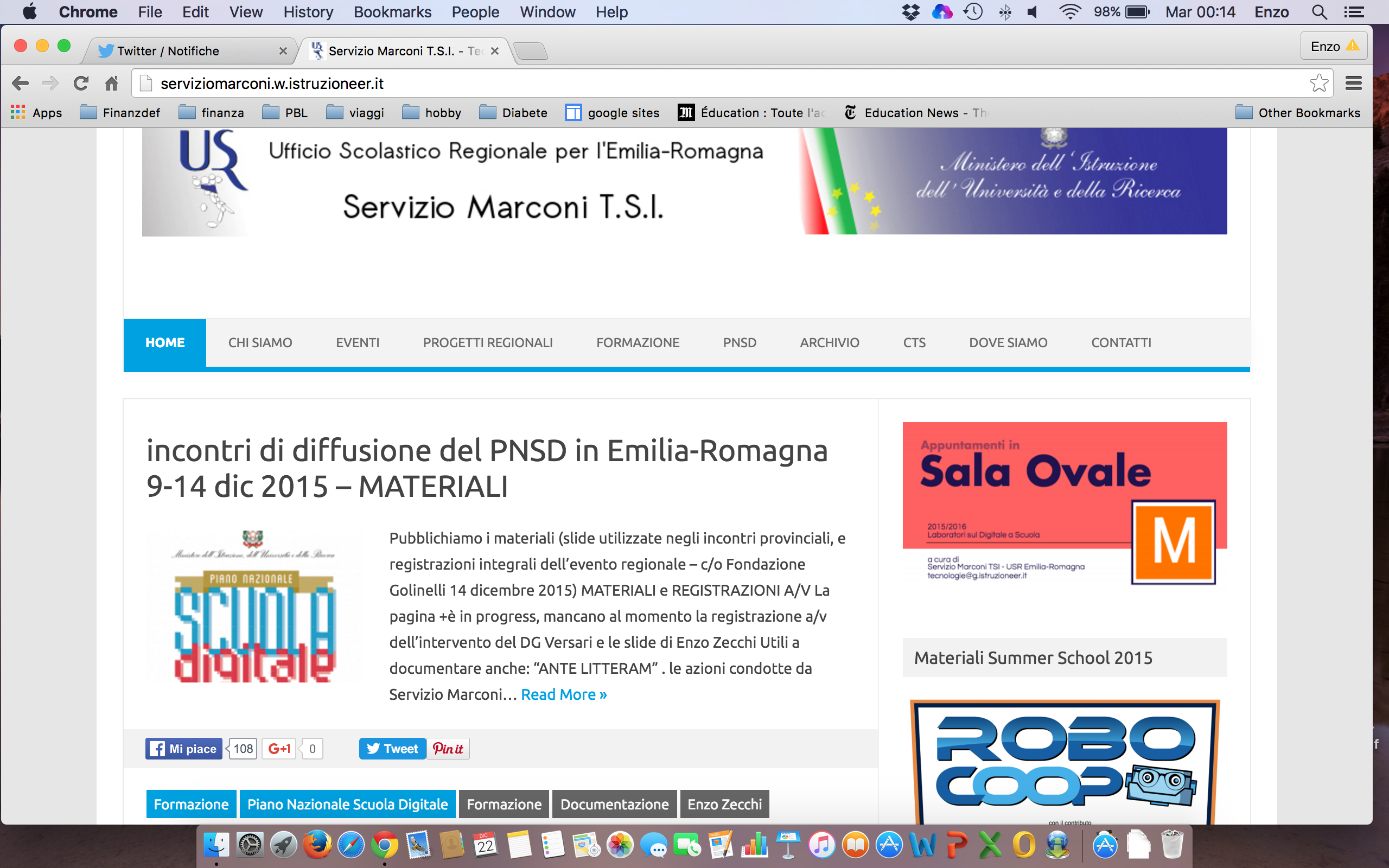The width and height of the screenshot is (1389, 868).
Task: Click the Pinterest Pin it button
Action: pyautogui.click(x=448, y=749)
